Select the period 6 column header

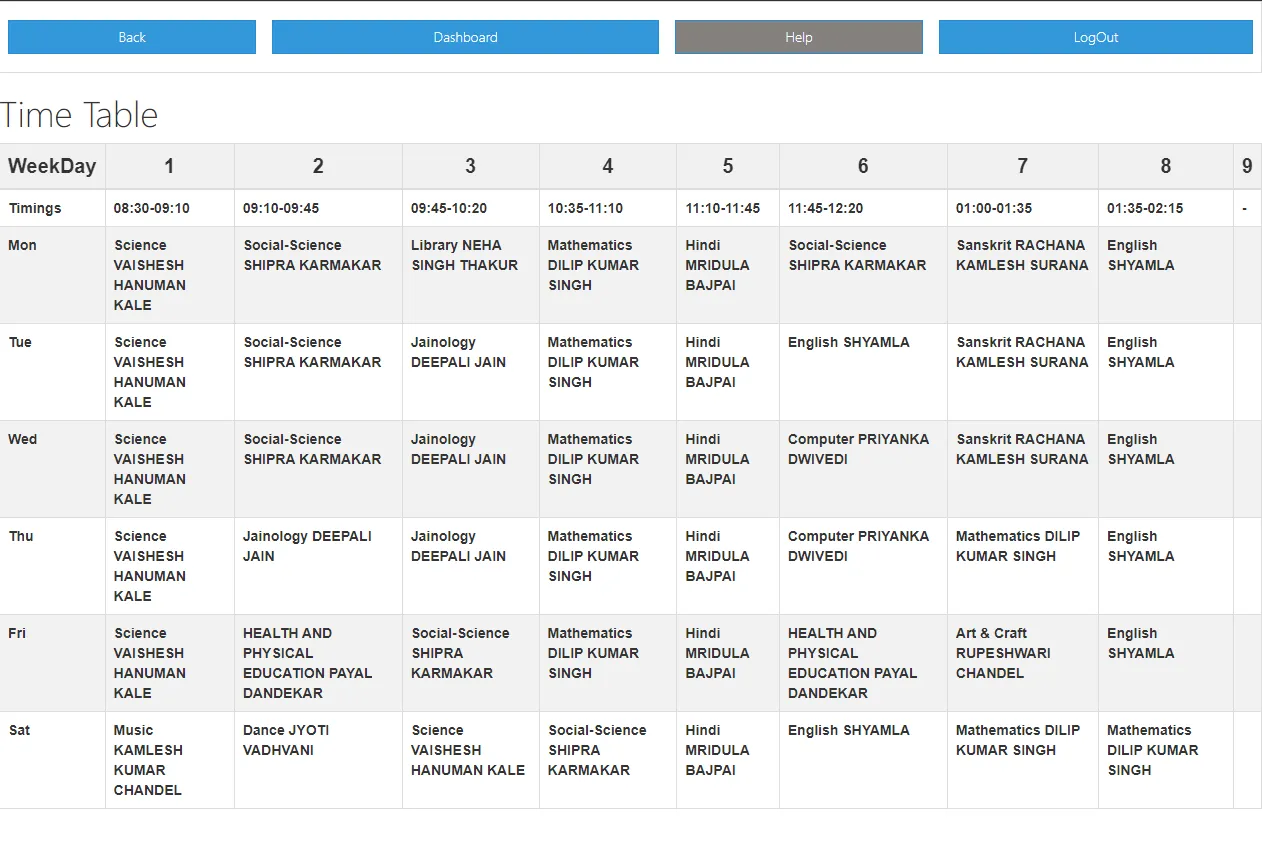click(863, 166)
